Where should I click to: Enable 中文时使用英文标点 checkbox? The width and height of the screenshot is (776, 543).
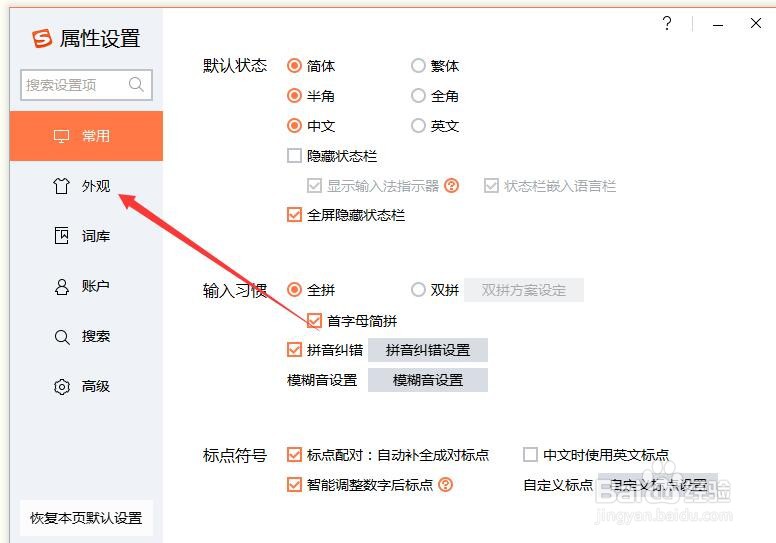[530, 454]
